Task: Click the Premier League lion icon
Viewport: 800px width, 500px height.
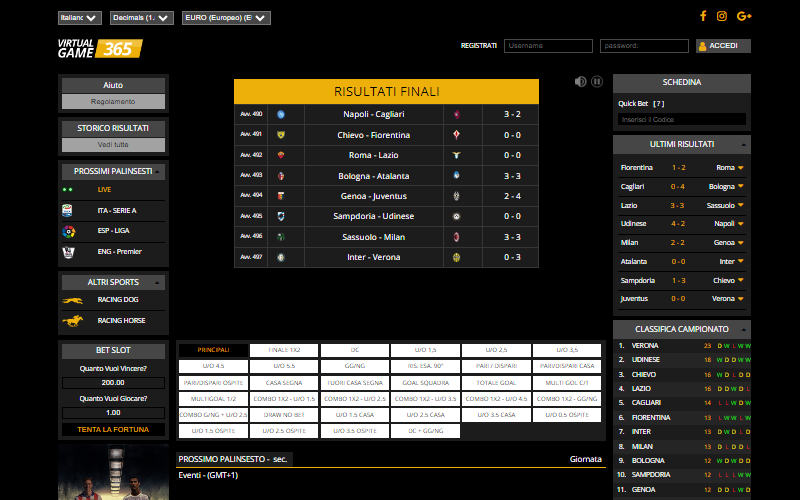Action: [68, 252]
